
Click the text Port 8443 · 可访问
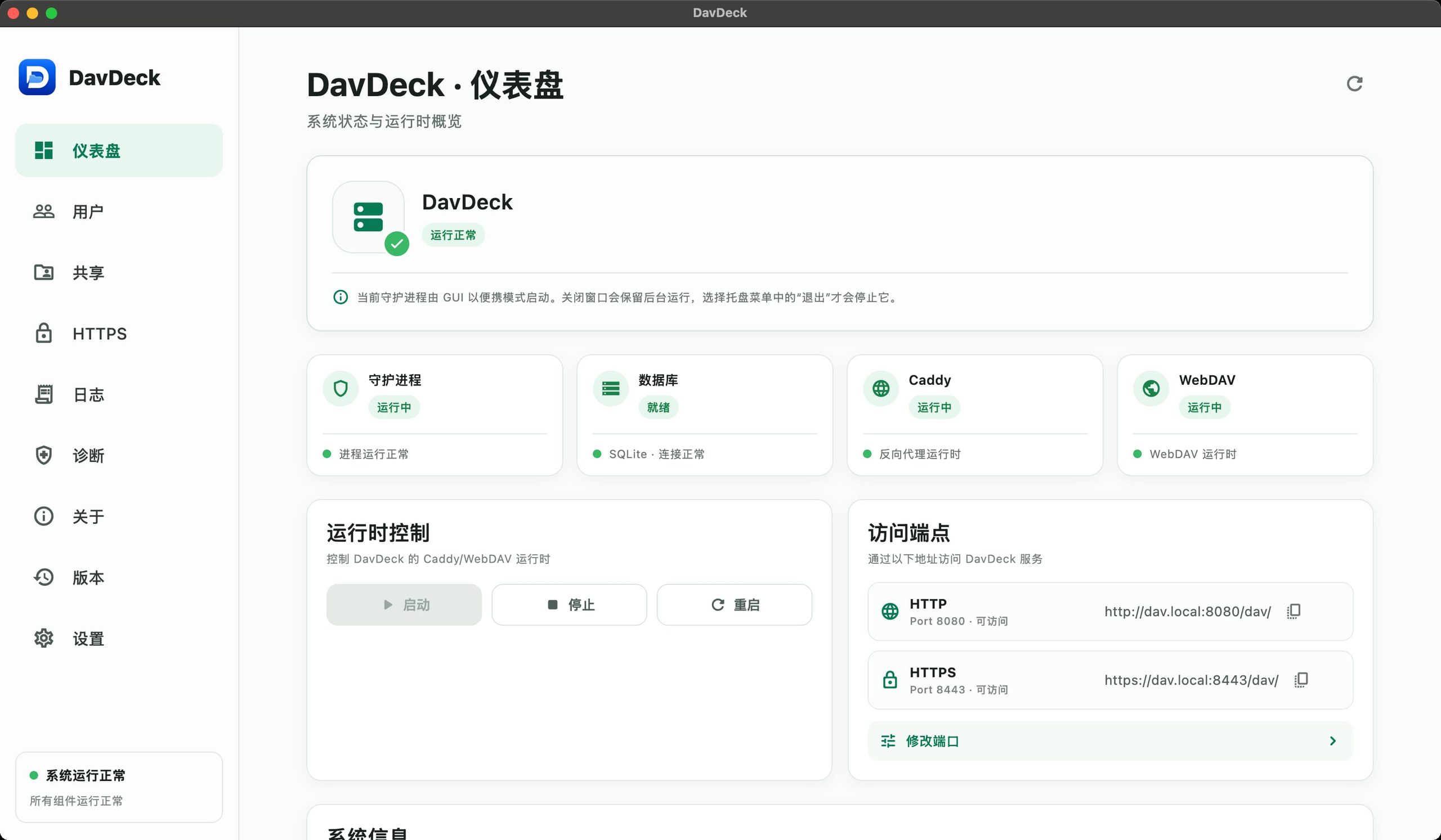[x=959, y=690]
